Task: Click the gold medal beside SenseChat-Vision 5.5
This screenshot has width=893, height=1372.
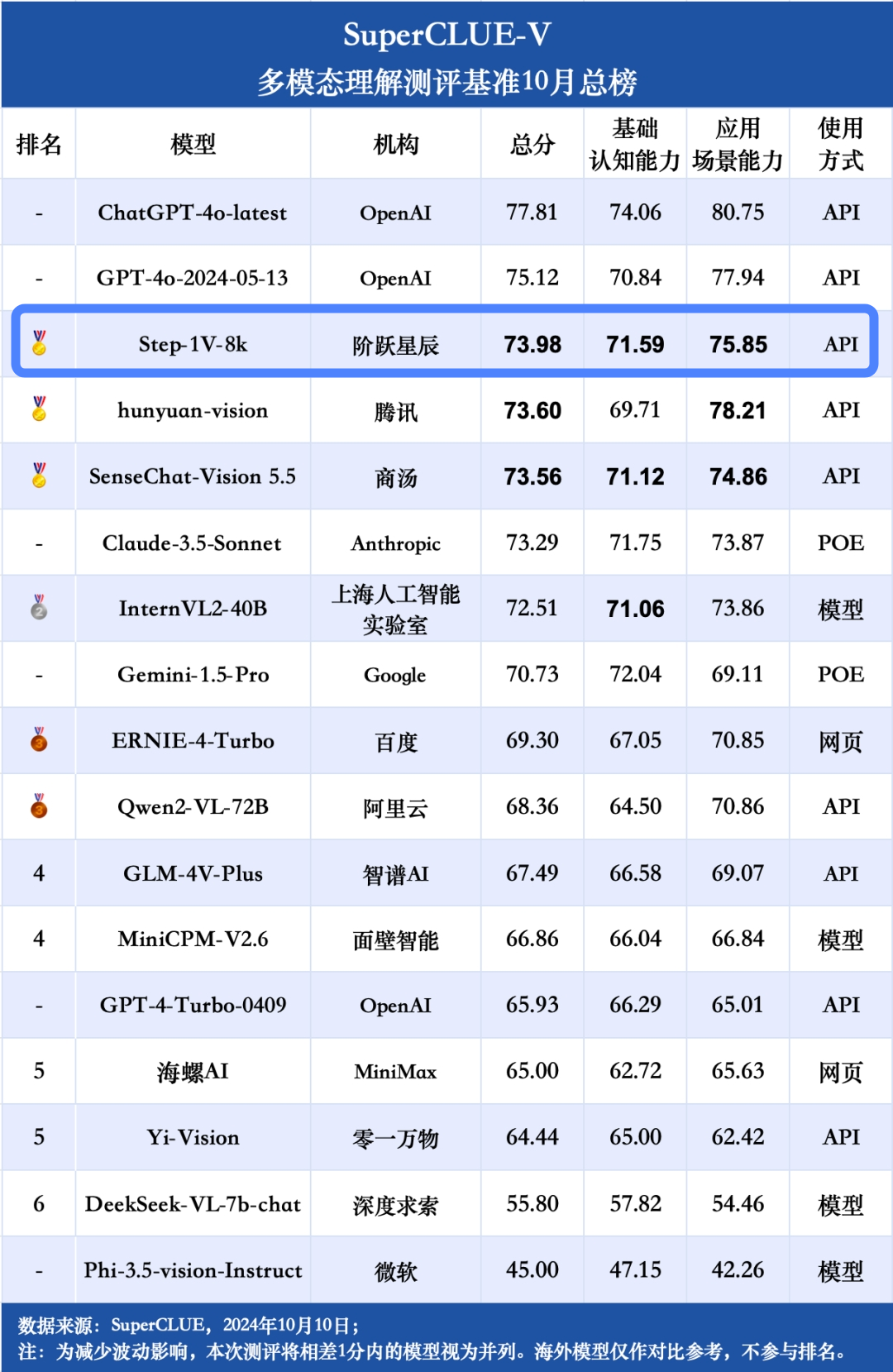Action: [39, 475]
